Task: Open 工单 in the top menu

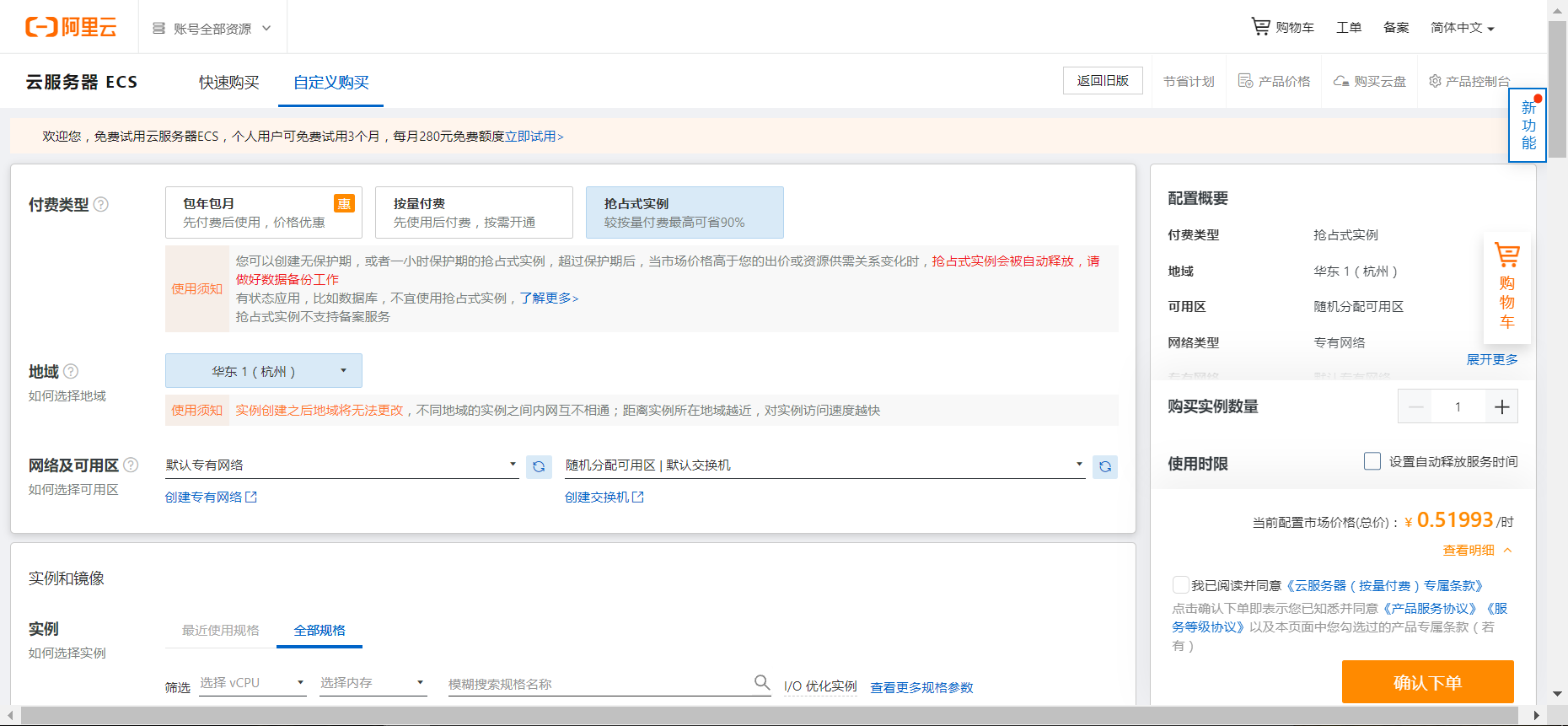Action: [x=1349, y=28]
